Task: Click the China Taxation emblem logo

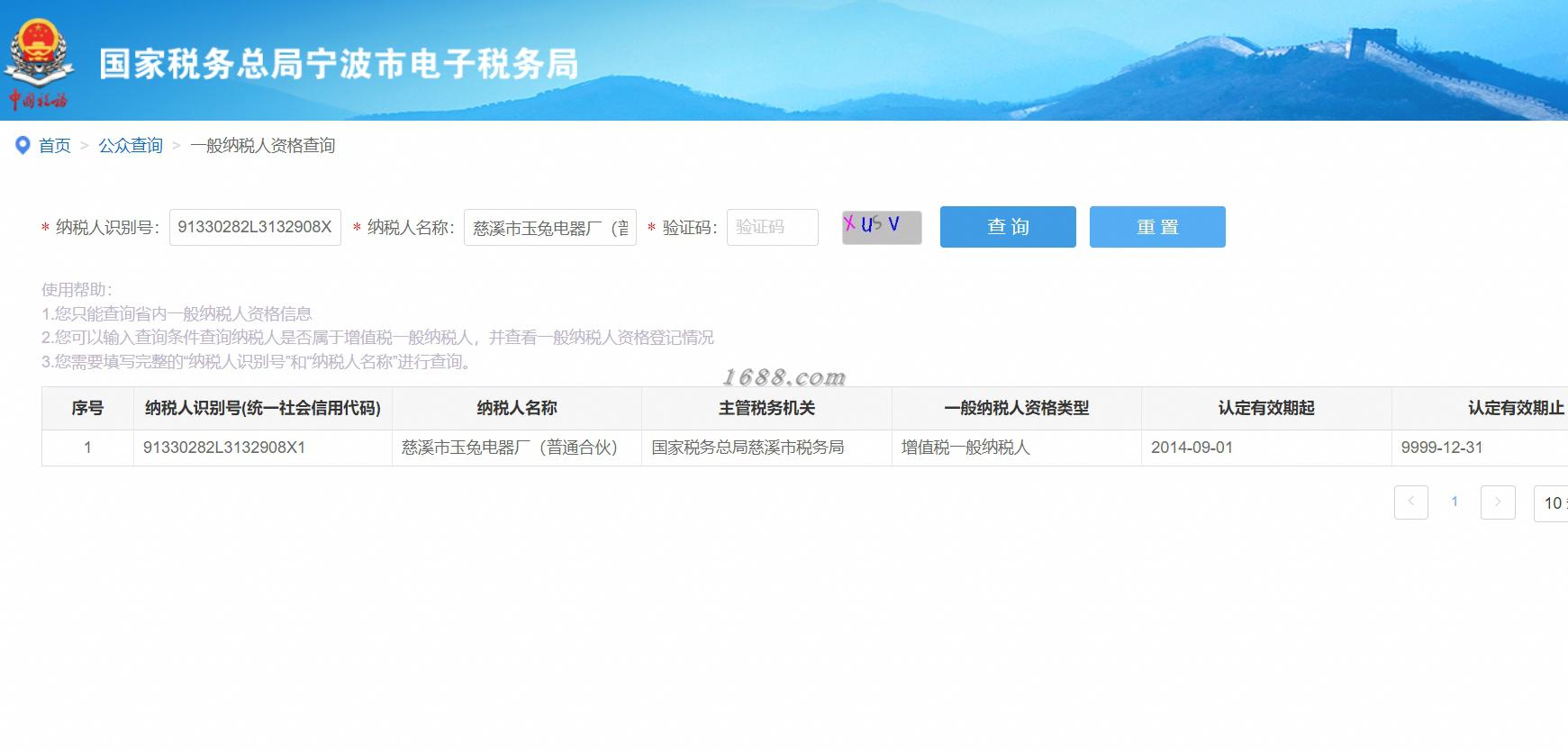Action: [x=37, y=65]
